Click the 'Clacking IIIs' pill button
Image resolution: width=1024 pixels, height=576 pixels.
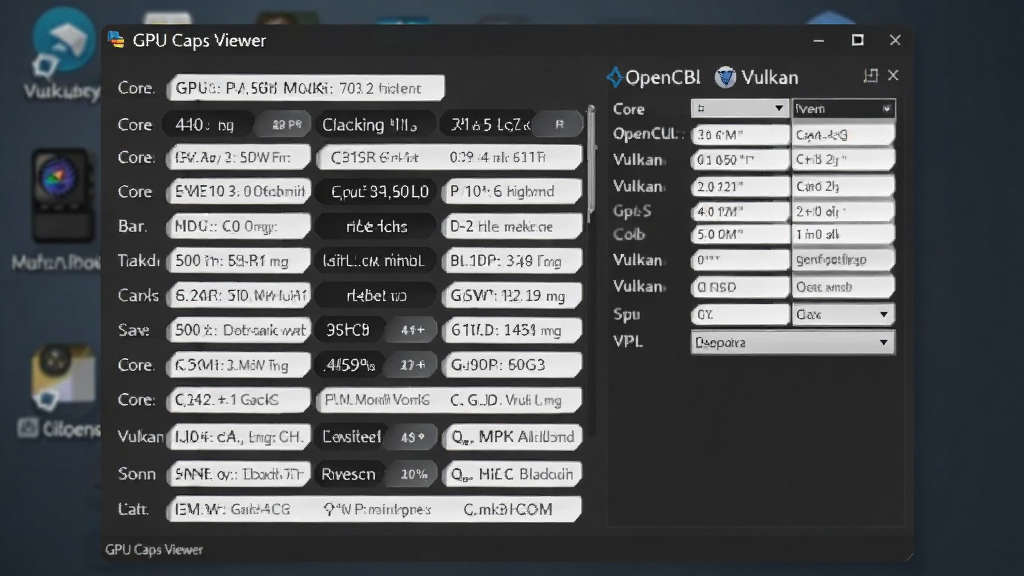[x=374, y=125]
